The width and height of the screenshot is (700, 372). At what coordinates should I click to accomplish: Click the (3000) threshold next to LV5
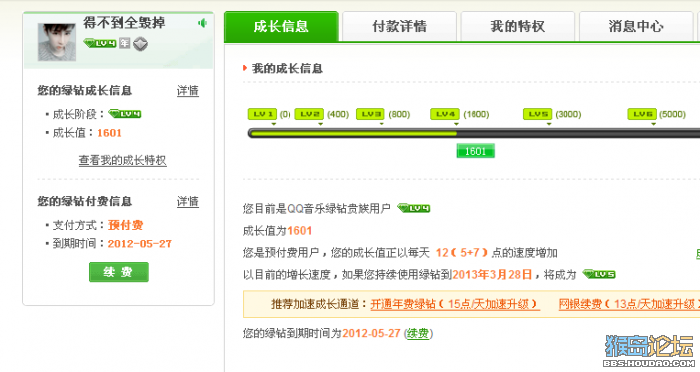point(568,114)
